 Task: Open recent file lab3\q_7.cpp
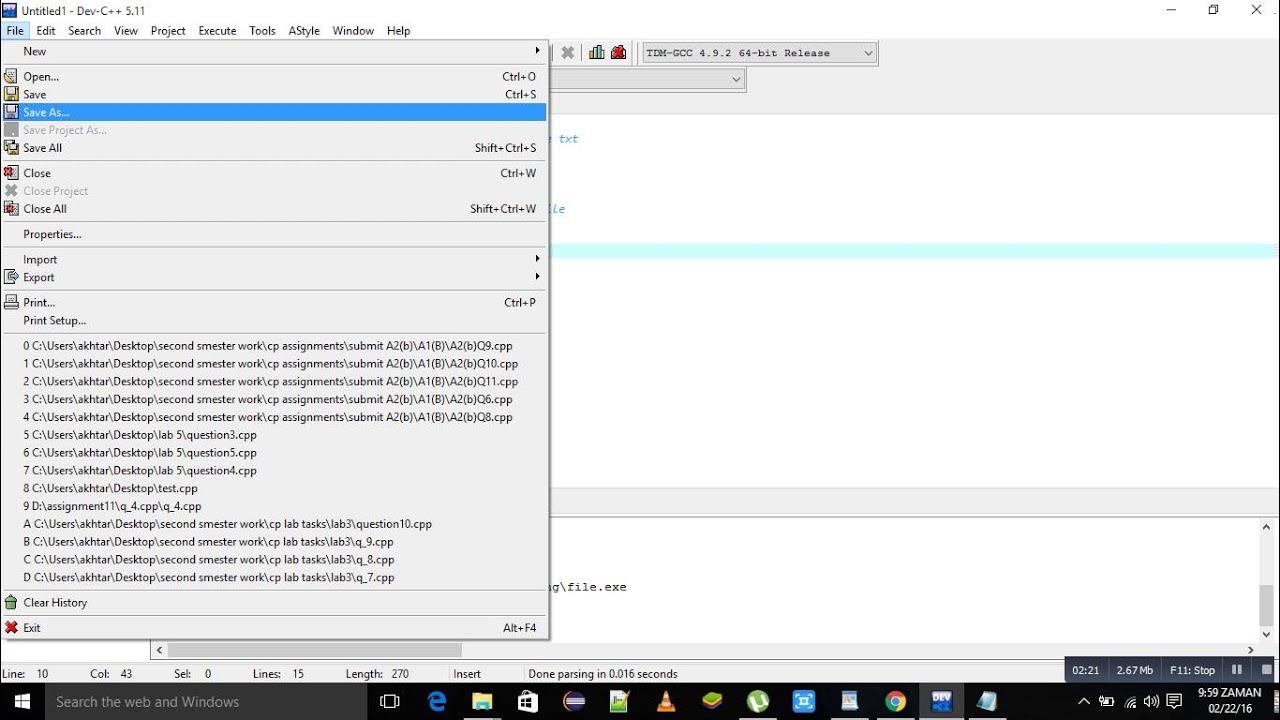pyautogui.click(x=274, y=577)
